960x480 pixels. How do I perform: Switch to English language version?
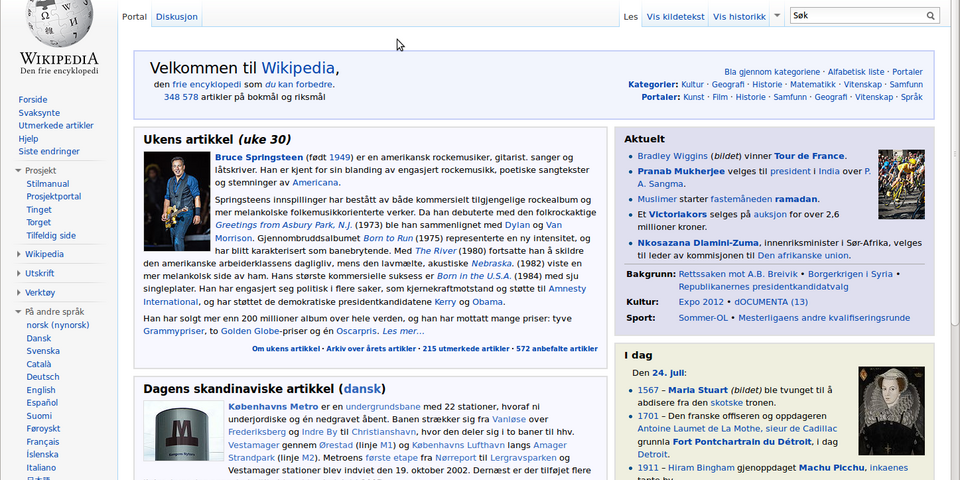click(41, 390)
